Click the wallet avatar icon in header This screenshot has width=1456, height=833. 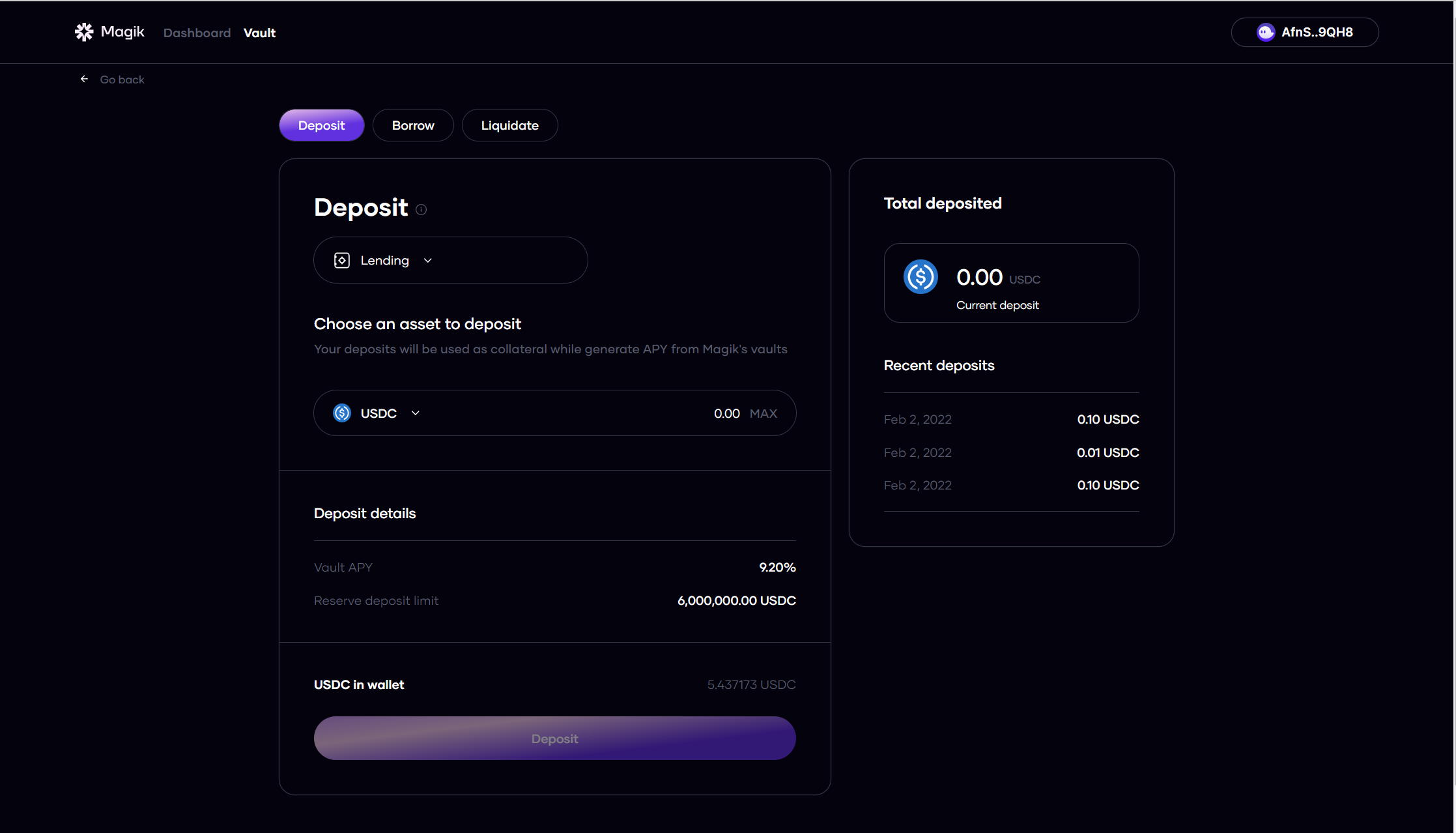(x=1265, y=32)
